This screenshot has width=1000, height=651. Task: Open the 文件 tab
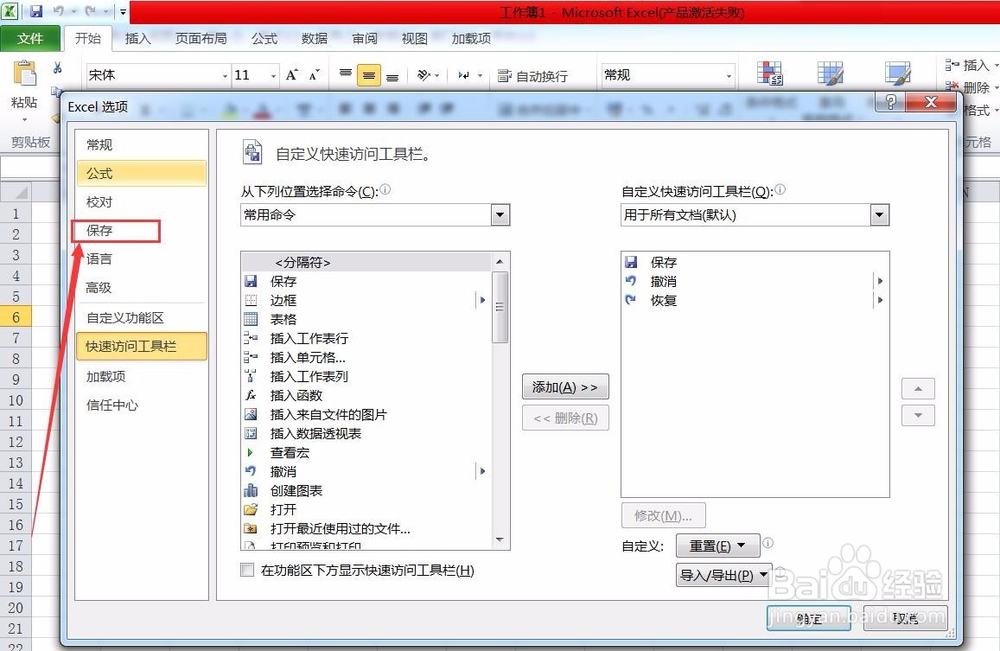tap(30, 38)
